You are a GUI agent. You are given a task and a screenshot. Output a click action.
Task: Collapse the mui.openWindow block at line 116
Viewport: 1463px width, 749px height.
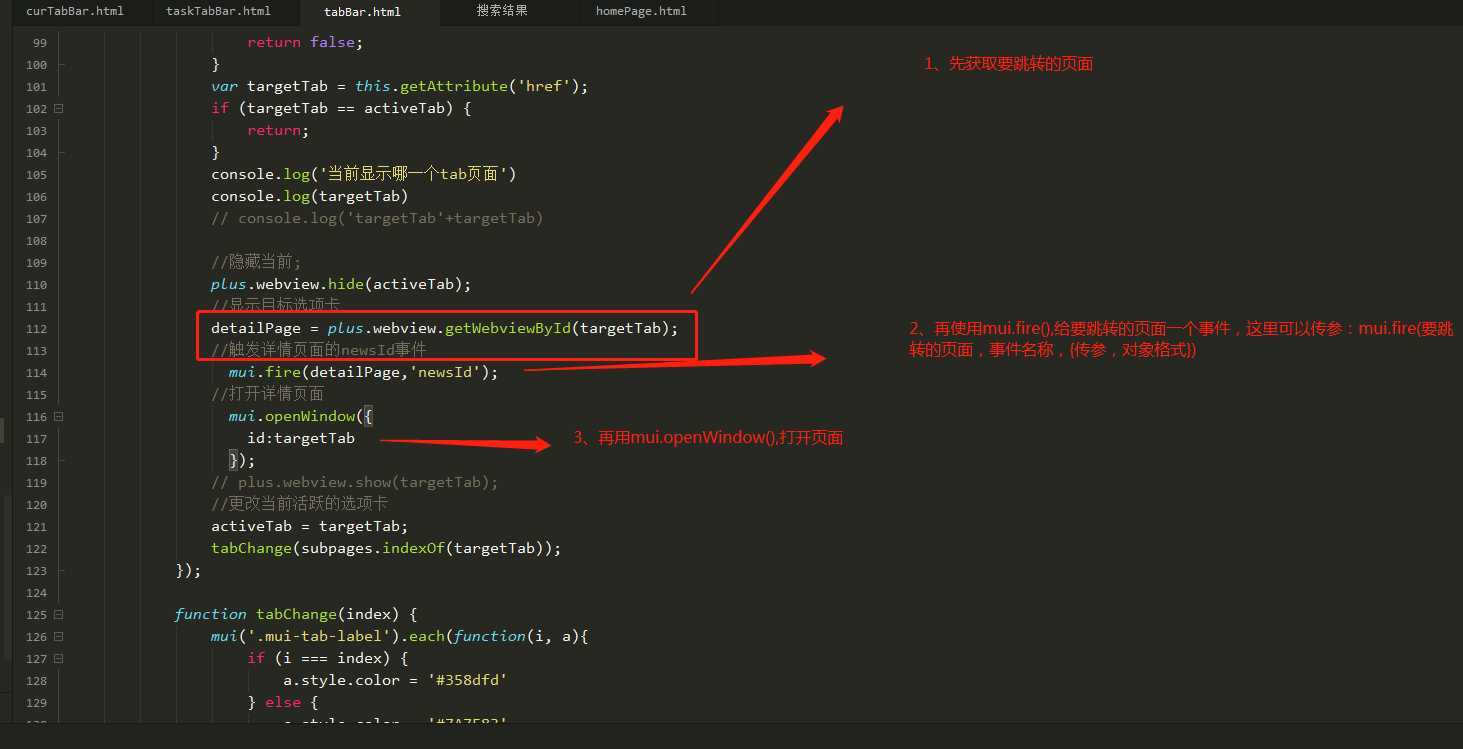point(58,416)
